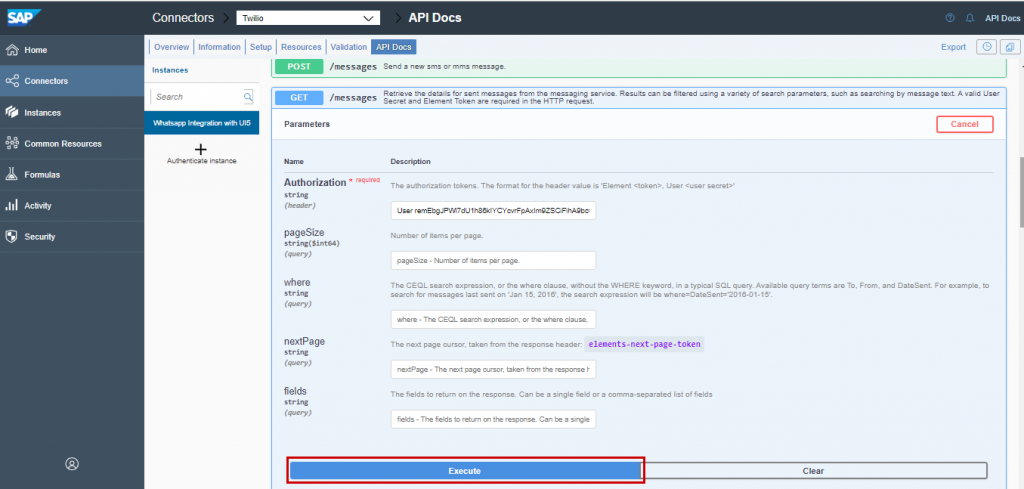Click the SAP logo
The width and height of the screenshot is (1024, 489).
point(25,17)
